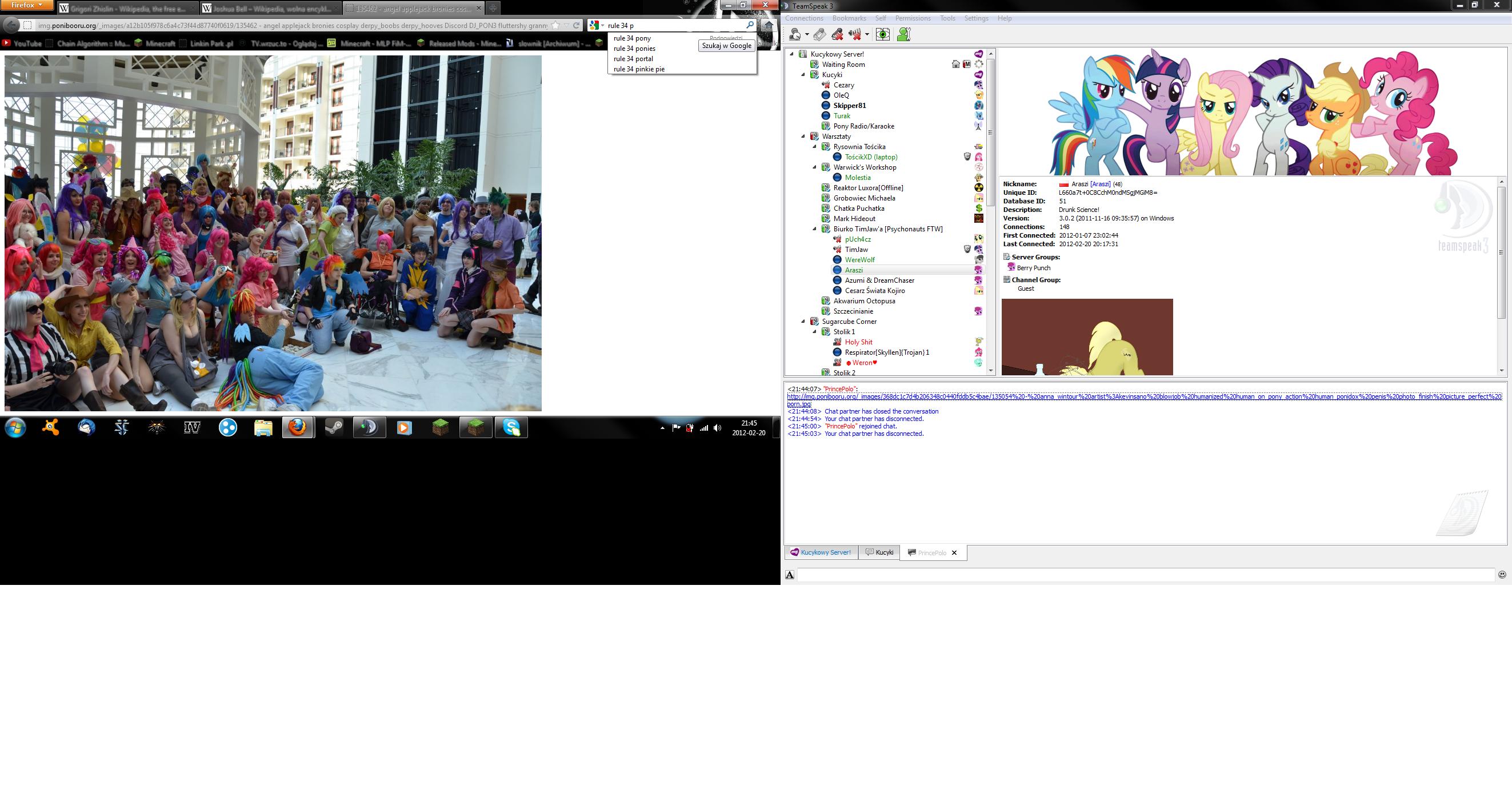Screen dimensions: 1512x802
Task: Select user Holy Shit in Stolik 1
Action: point(859,342)
